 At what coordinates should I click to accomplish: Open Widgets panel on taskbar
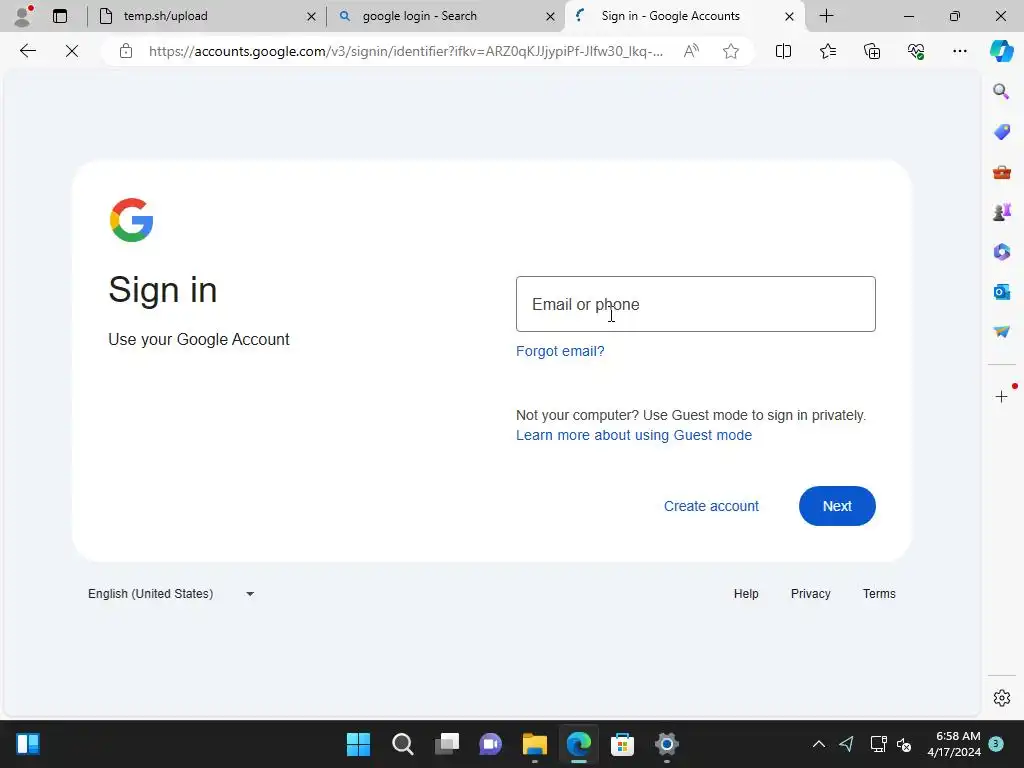pos(27,744)
